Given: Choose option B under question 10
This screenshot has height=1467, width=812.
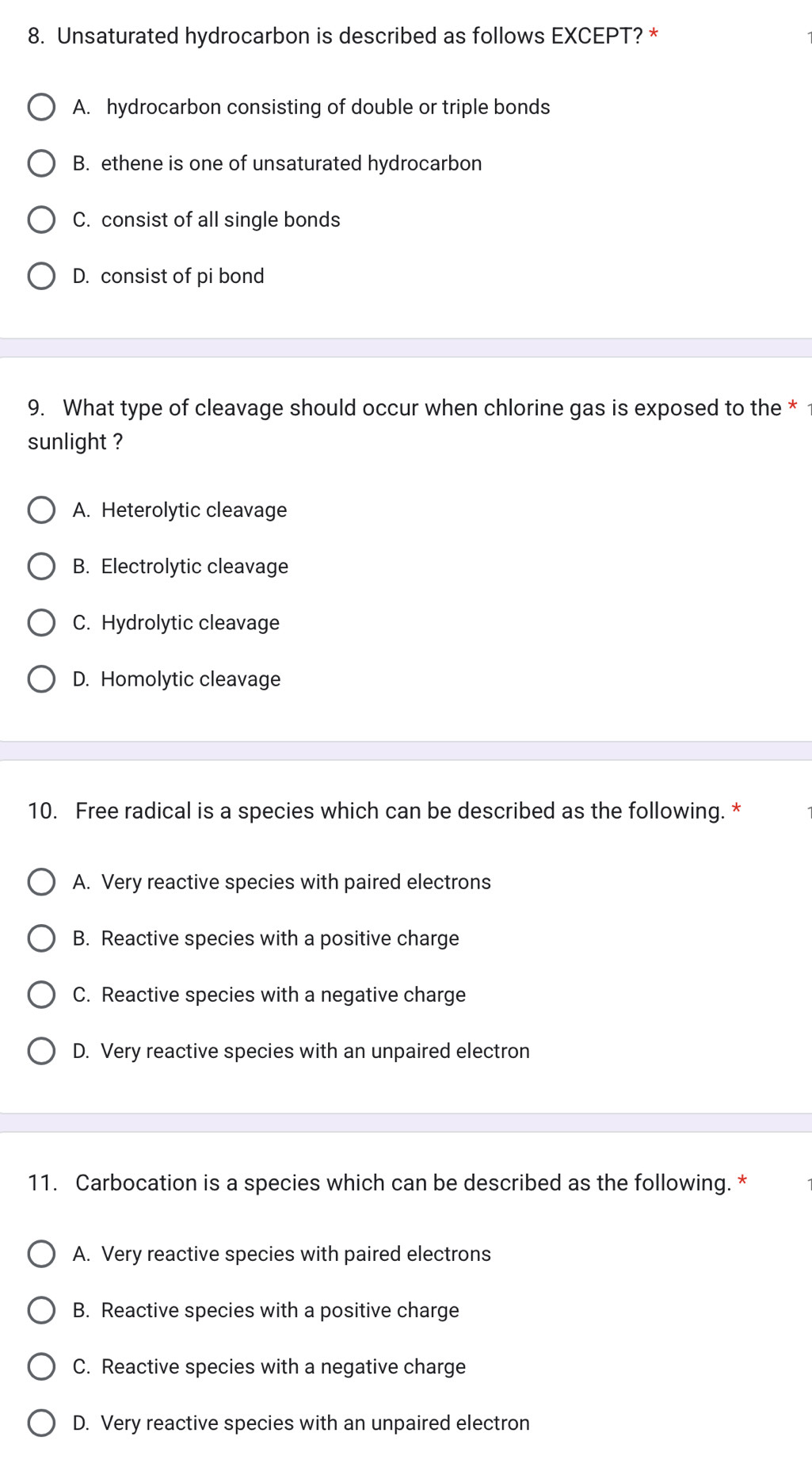Looking at the screenshot, I should 41,938.
